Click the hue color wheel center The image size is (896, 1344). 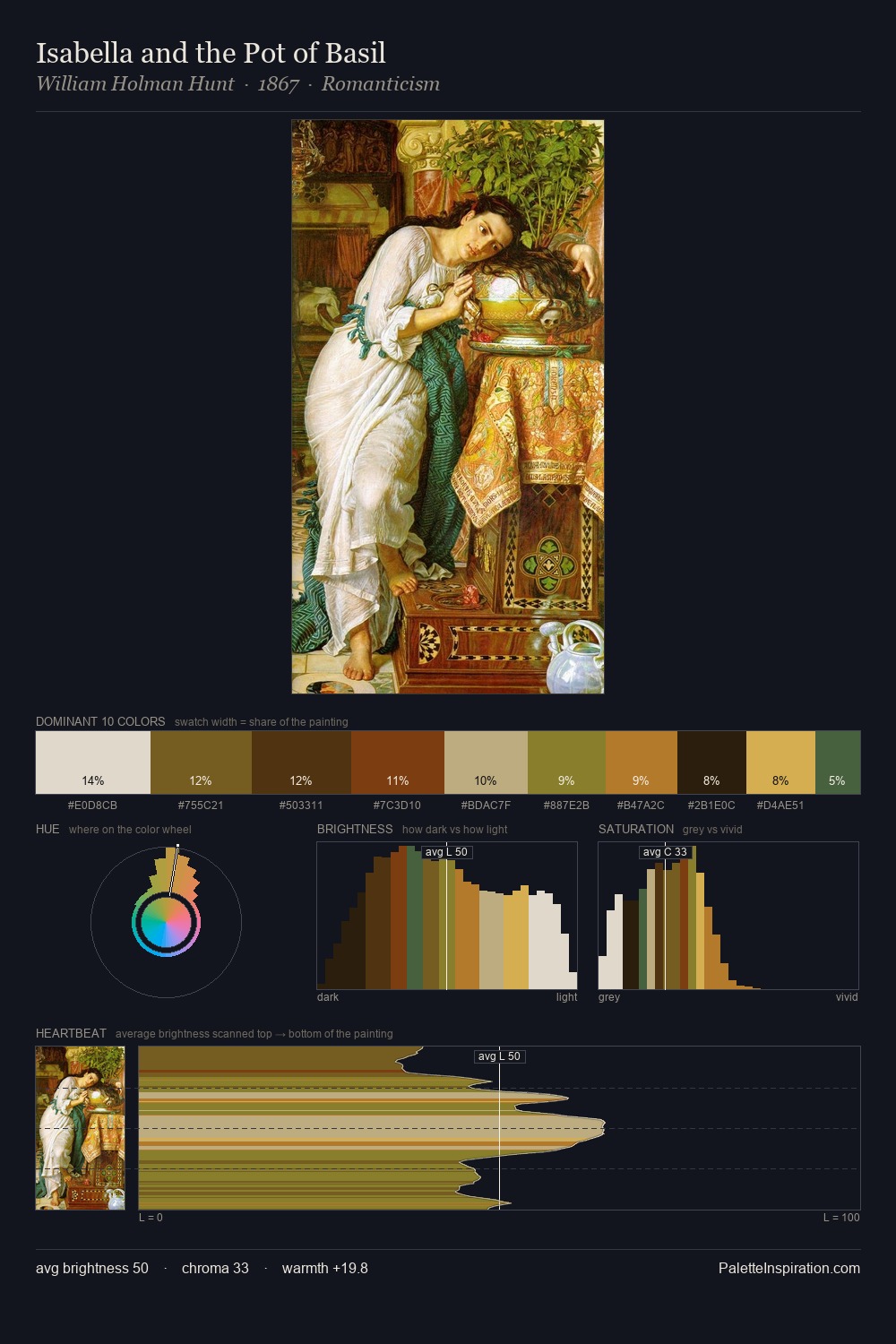[166, 922]
